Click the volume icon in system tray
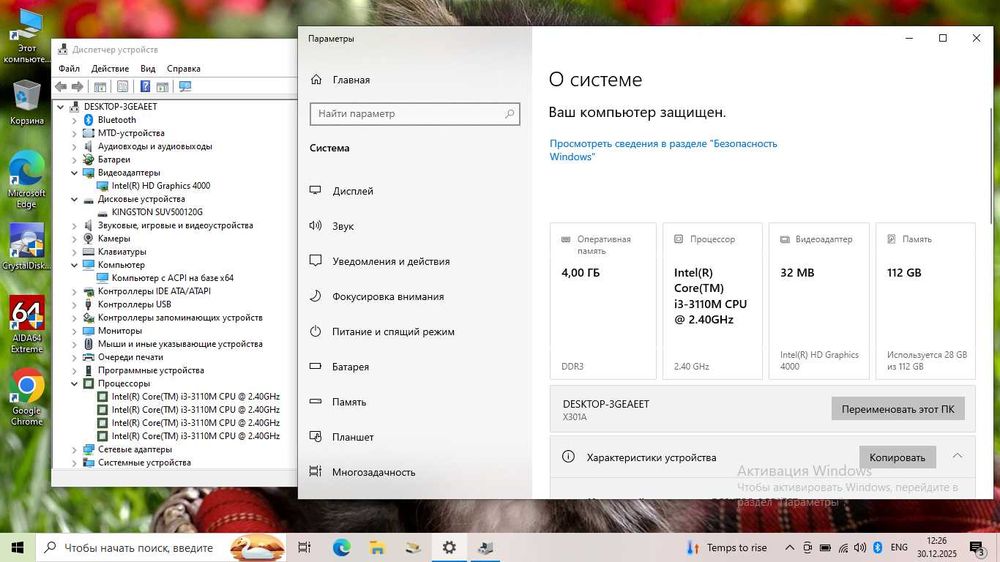1000x562 pixels. coord(860,547)
